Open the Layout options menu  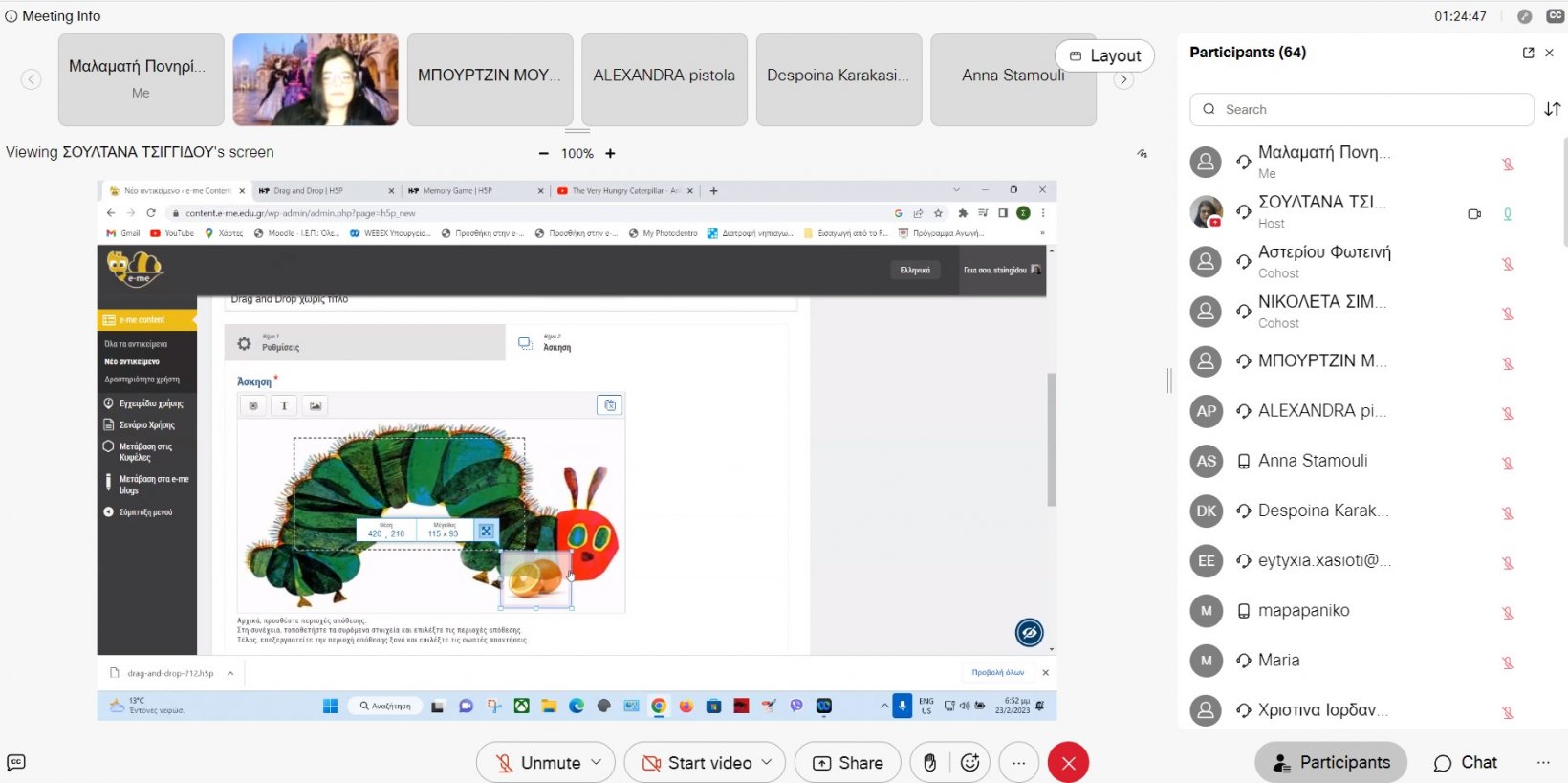click(1104, 55)
